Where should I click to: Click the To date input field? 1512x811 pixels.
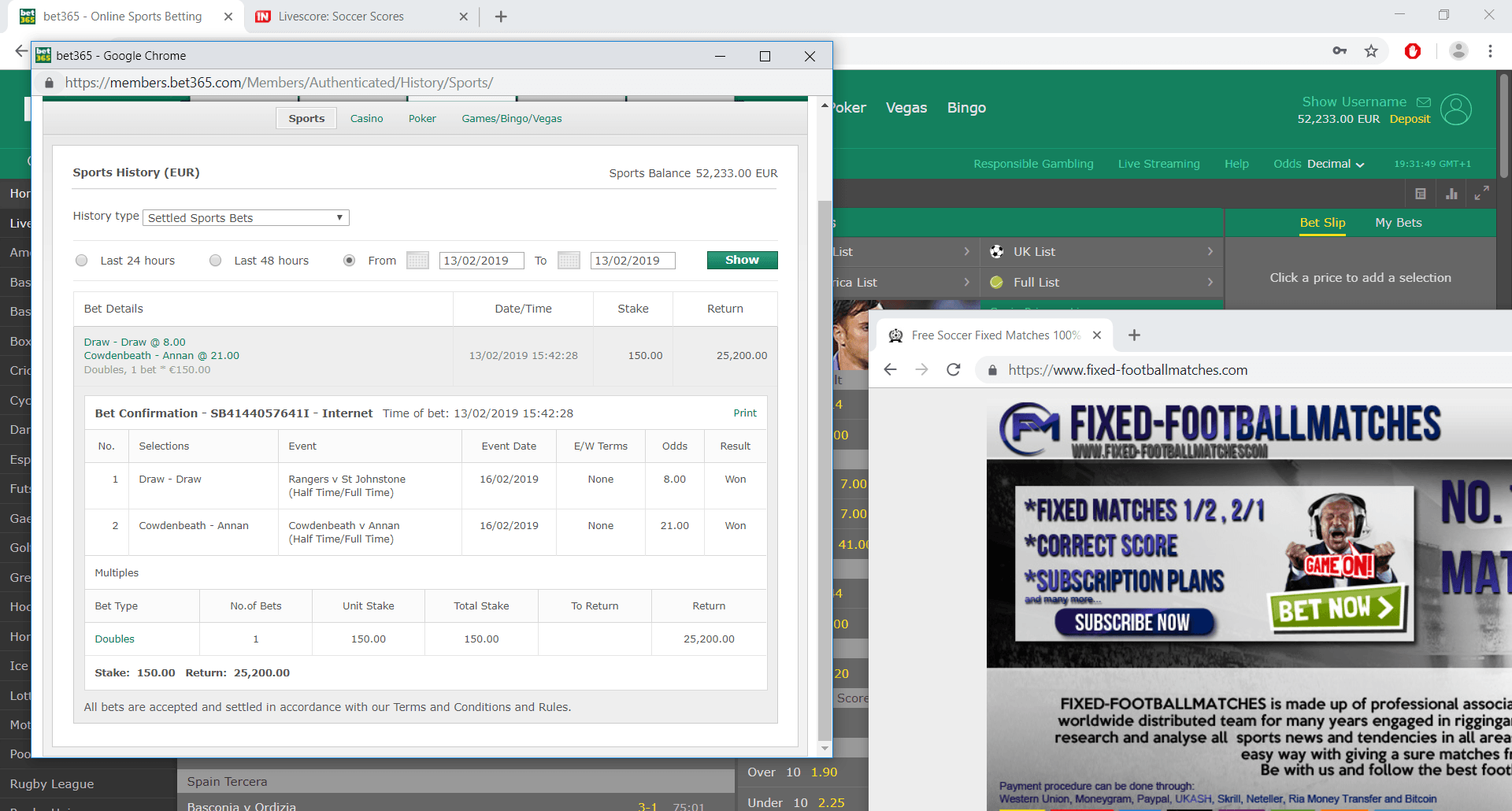point(632,261)
